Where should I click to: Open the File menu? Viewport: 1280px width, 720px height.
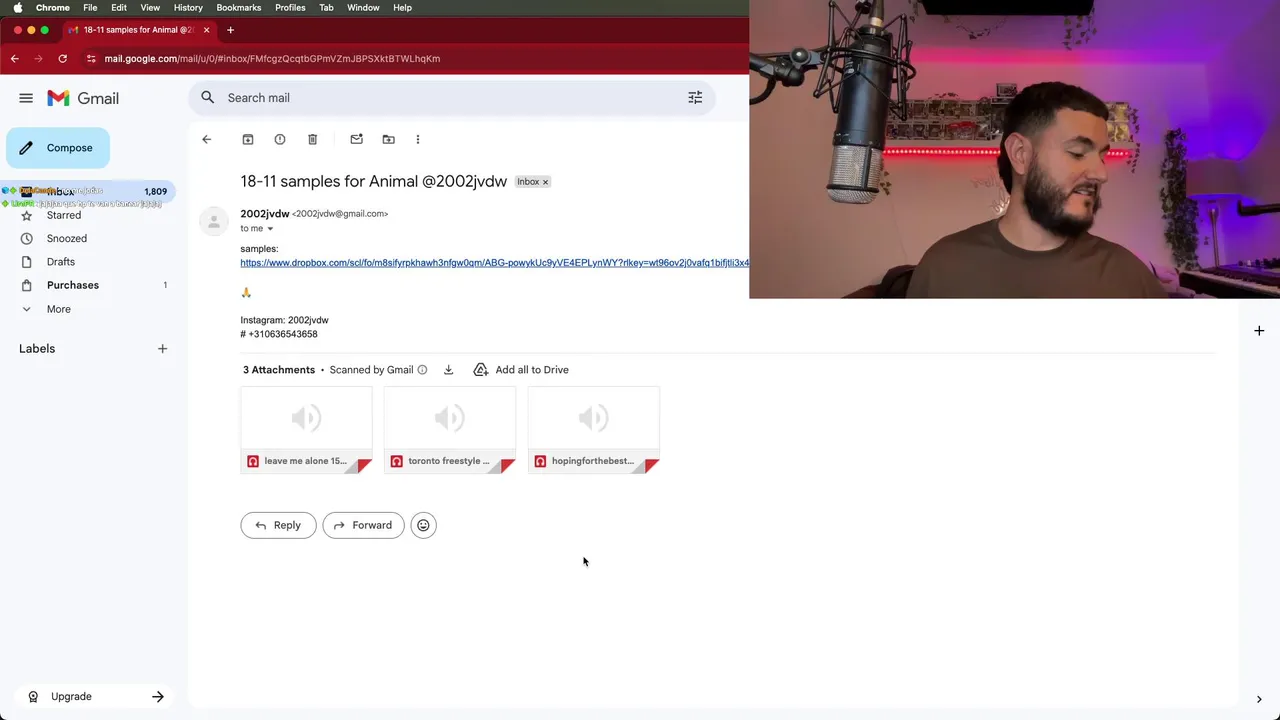click(90, 7)
